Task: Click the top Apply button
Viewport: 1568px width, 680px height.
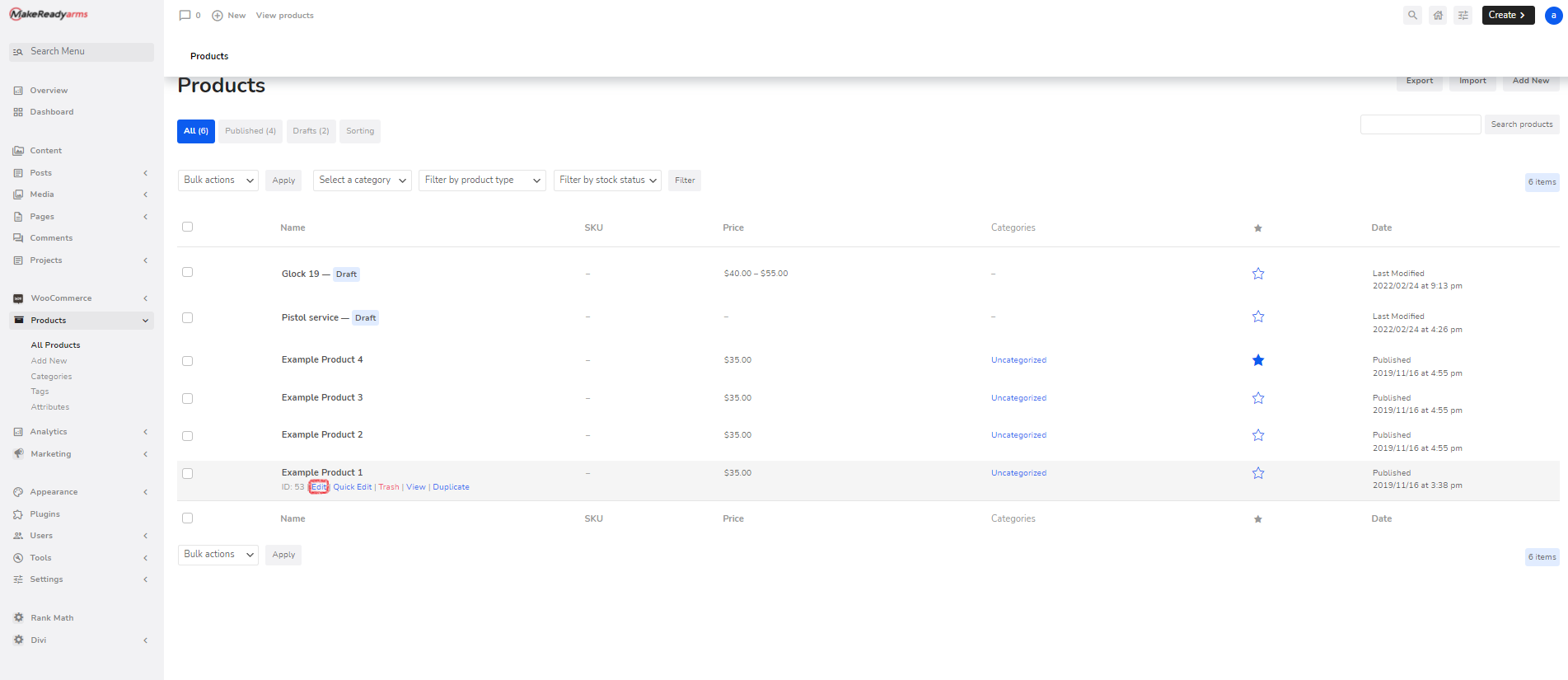Action: pyautogui.click(x=283, y=181)
